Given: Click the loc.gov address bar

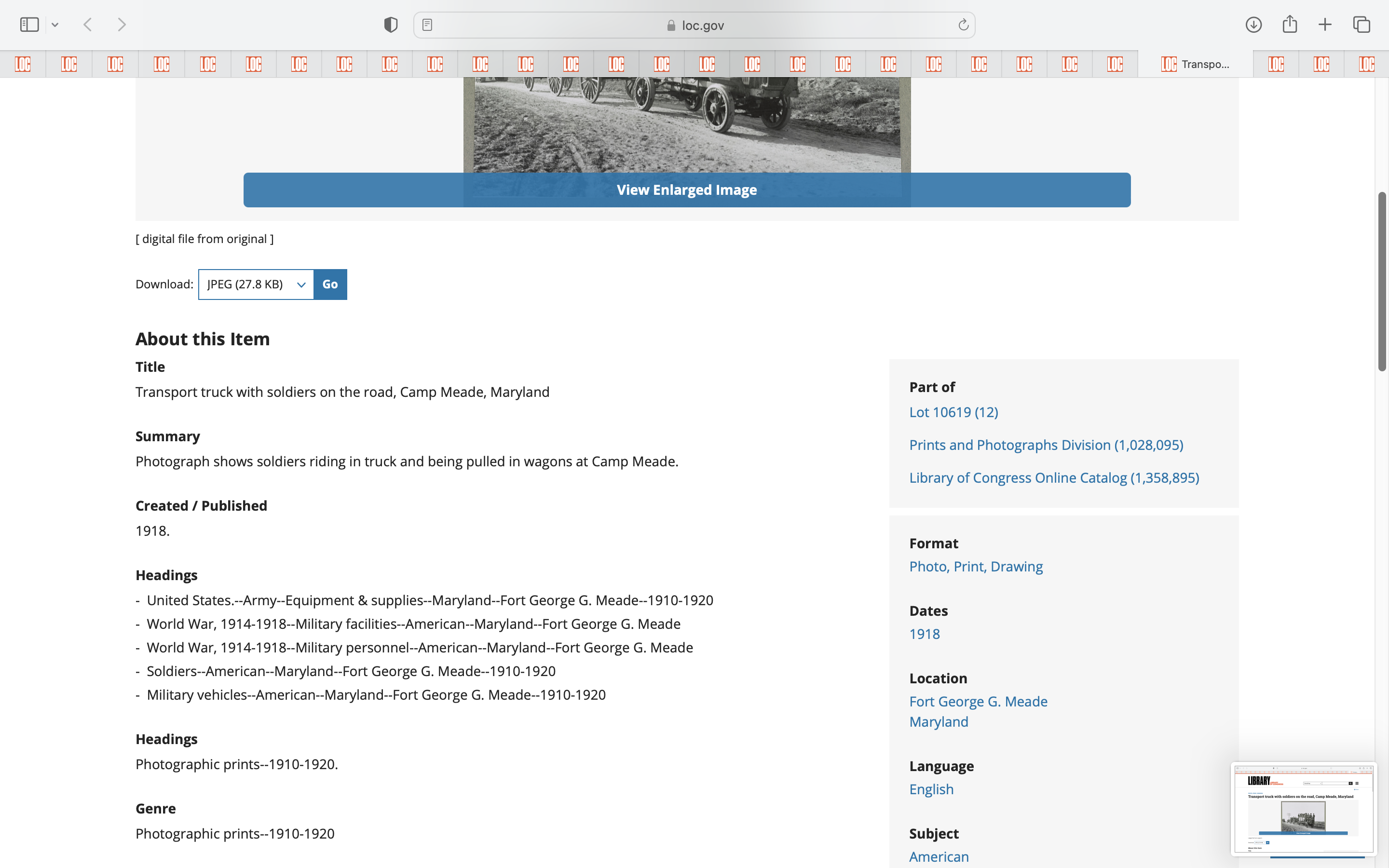Looking at the screenshot, I should (x=694, y=25).
